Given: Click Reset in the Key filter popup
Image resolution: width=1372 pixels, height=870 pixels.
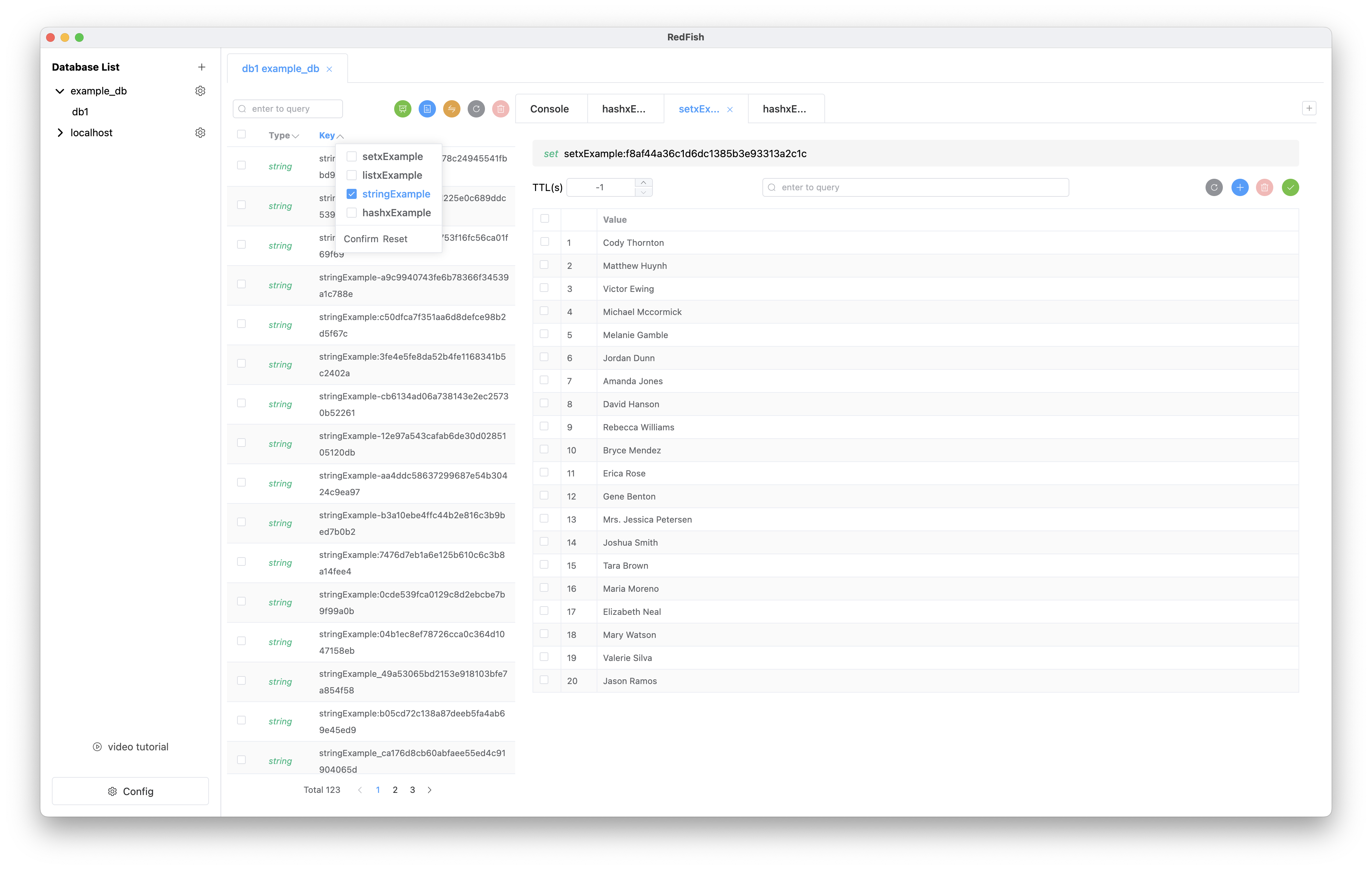Looking at the screenshot, I should point(395,239).
